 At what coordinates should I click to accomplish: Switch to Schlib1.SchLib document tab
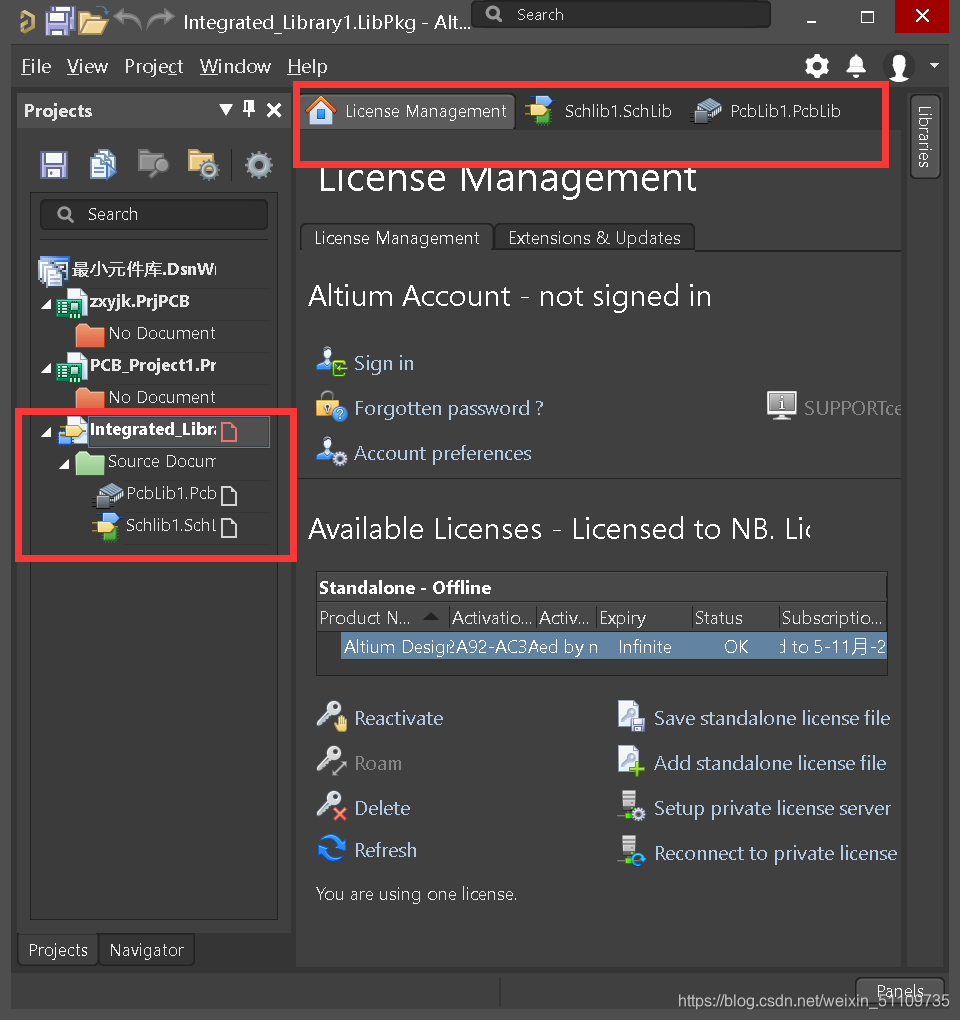click(599, 111)
